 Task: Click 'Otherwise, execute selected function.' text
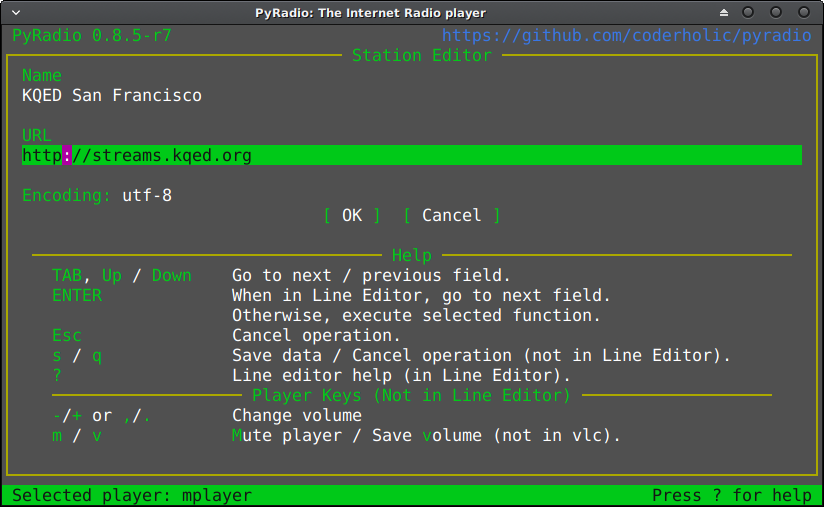point(416,315)
